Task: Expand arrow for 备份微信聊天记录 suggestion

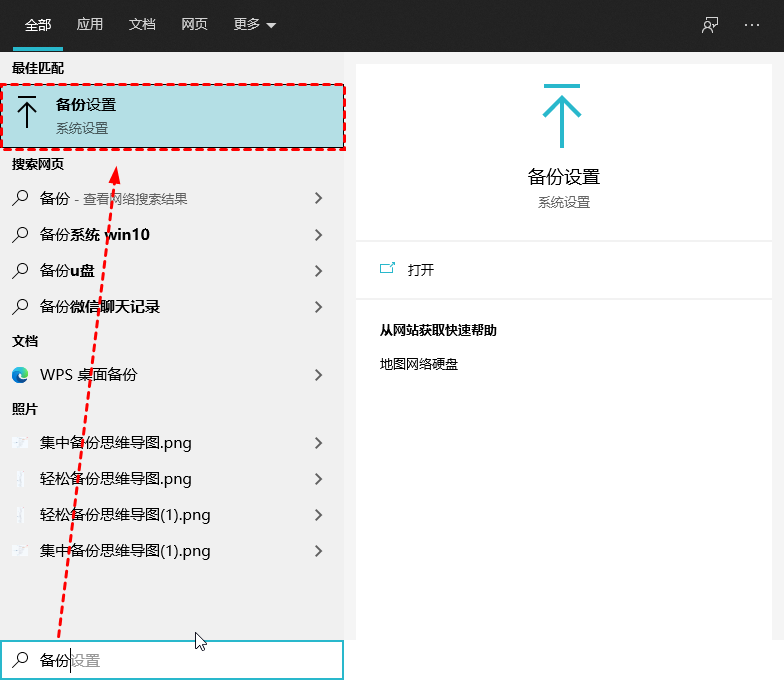Action: [318, 307]
